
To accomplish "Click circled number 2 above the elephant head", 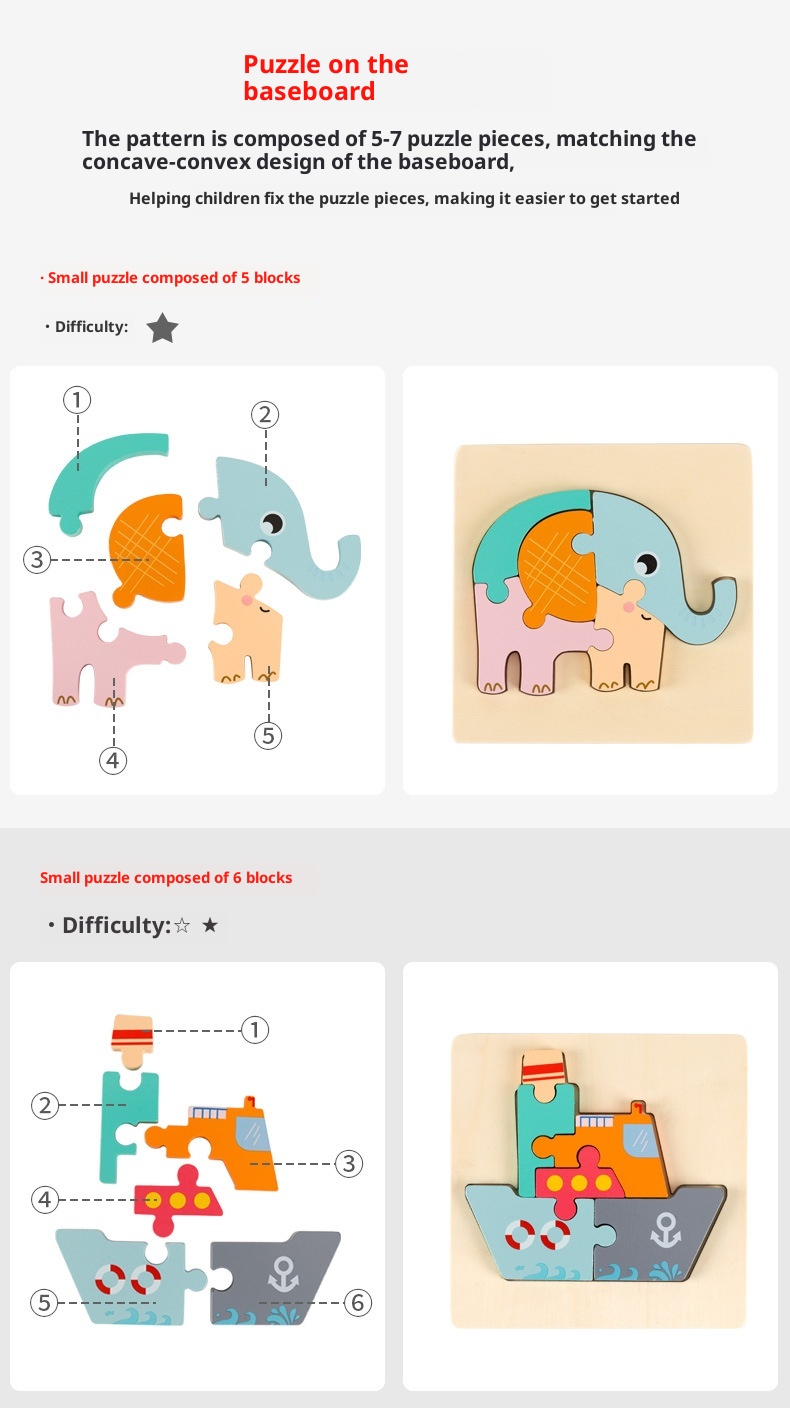I will [x=265, y=414].
